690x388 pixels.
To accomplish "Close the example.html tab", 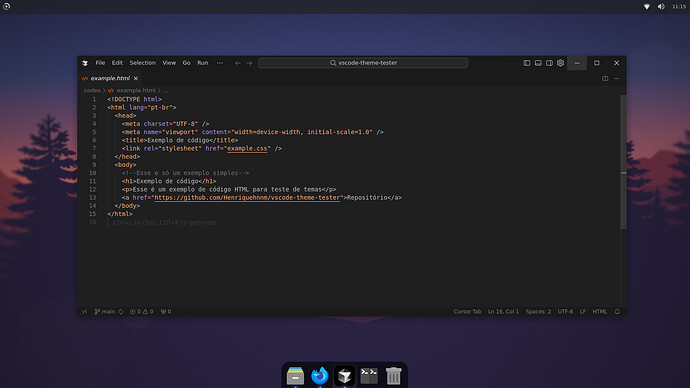I will (x=136, y=78).
